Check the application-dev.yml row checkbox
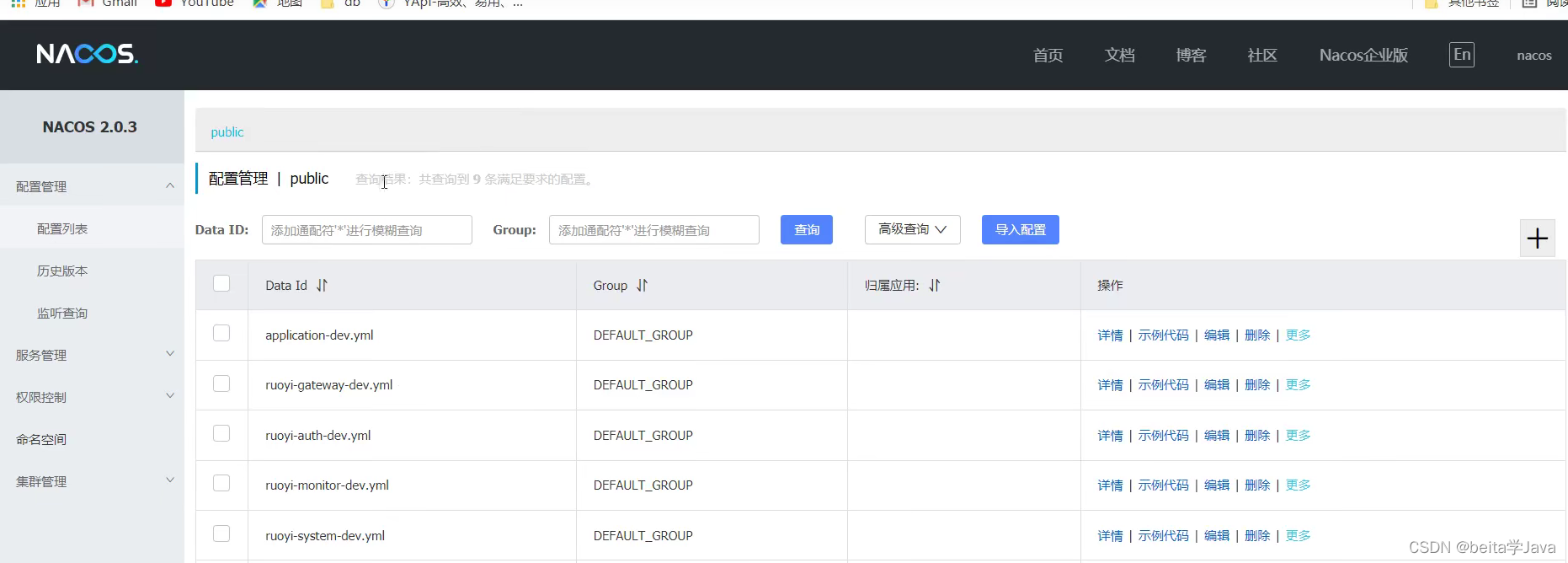The width and height of the screenshot is (1568, 563). point(221,333)
